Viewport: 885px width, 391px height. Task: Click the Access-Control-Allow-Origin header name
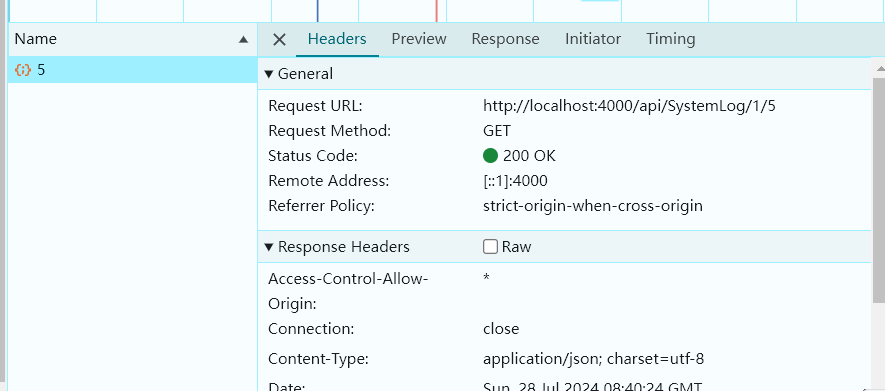tap(349, 291)
